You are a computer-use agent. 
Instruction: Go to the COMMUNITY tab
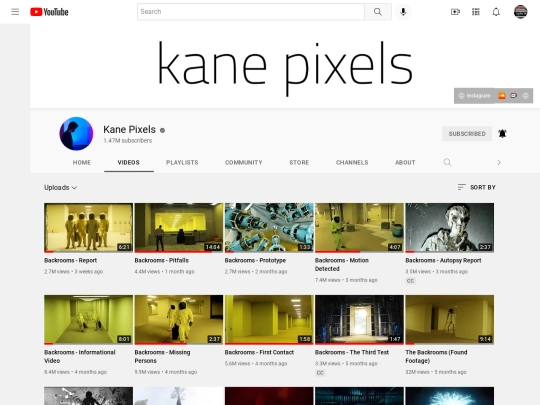tap(243, 162)
